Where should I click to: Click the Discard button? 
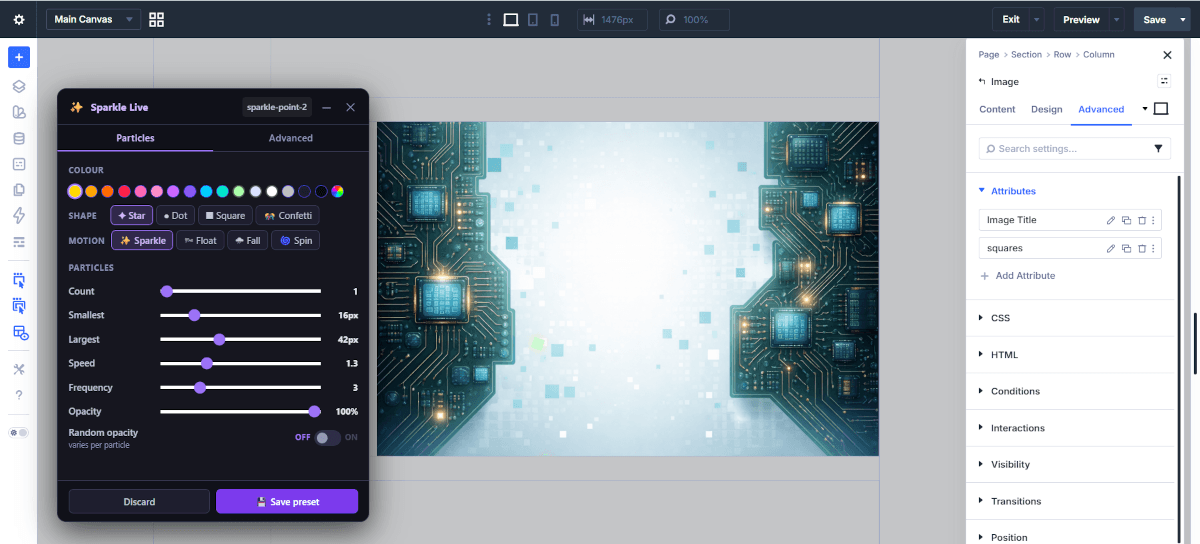click(x=139, y=501)
